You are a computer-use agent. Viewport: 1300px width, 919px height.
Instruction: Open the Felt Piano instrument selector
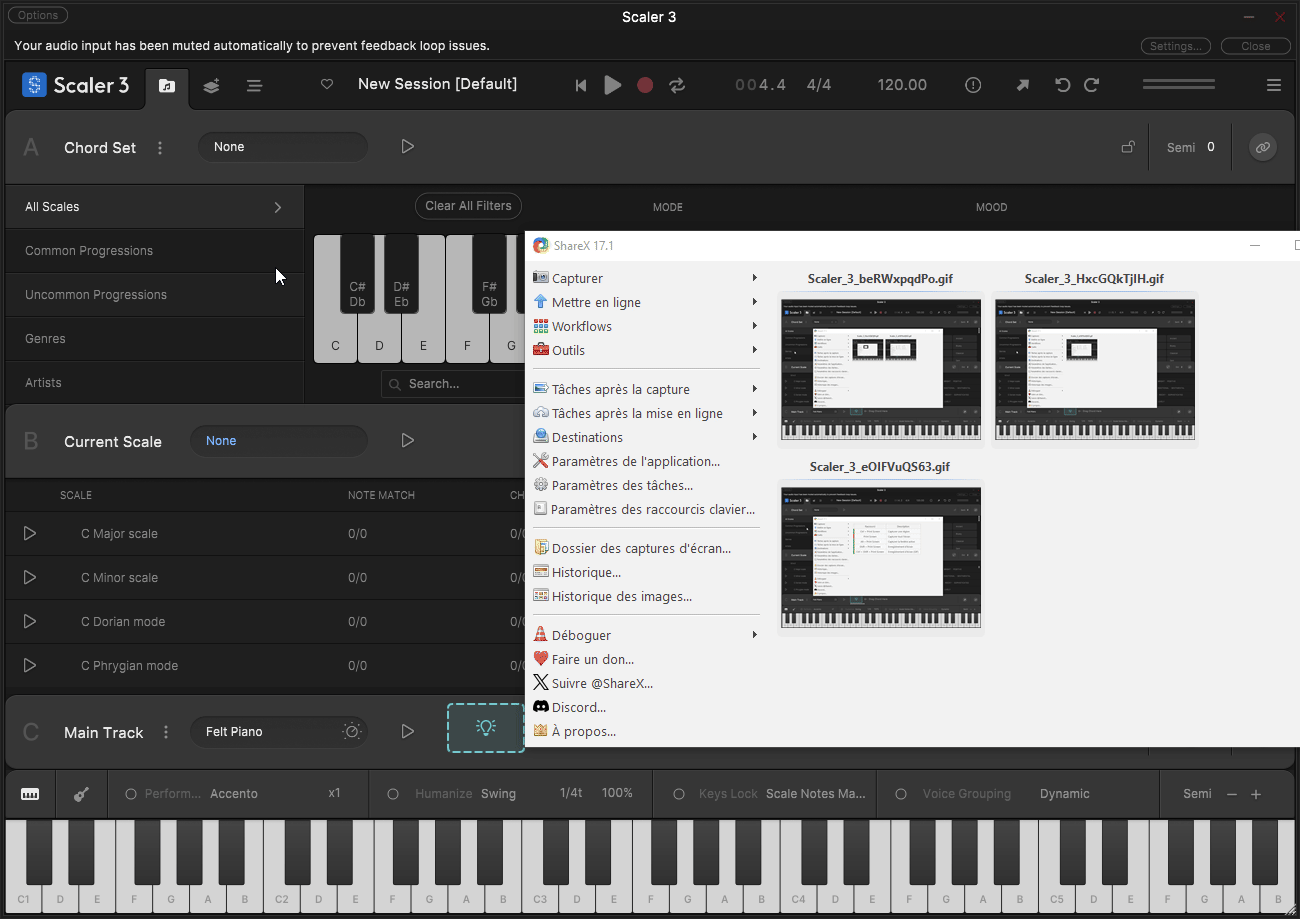pos(279,732)
